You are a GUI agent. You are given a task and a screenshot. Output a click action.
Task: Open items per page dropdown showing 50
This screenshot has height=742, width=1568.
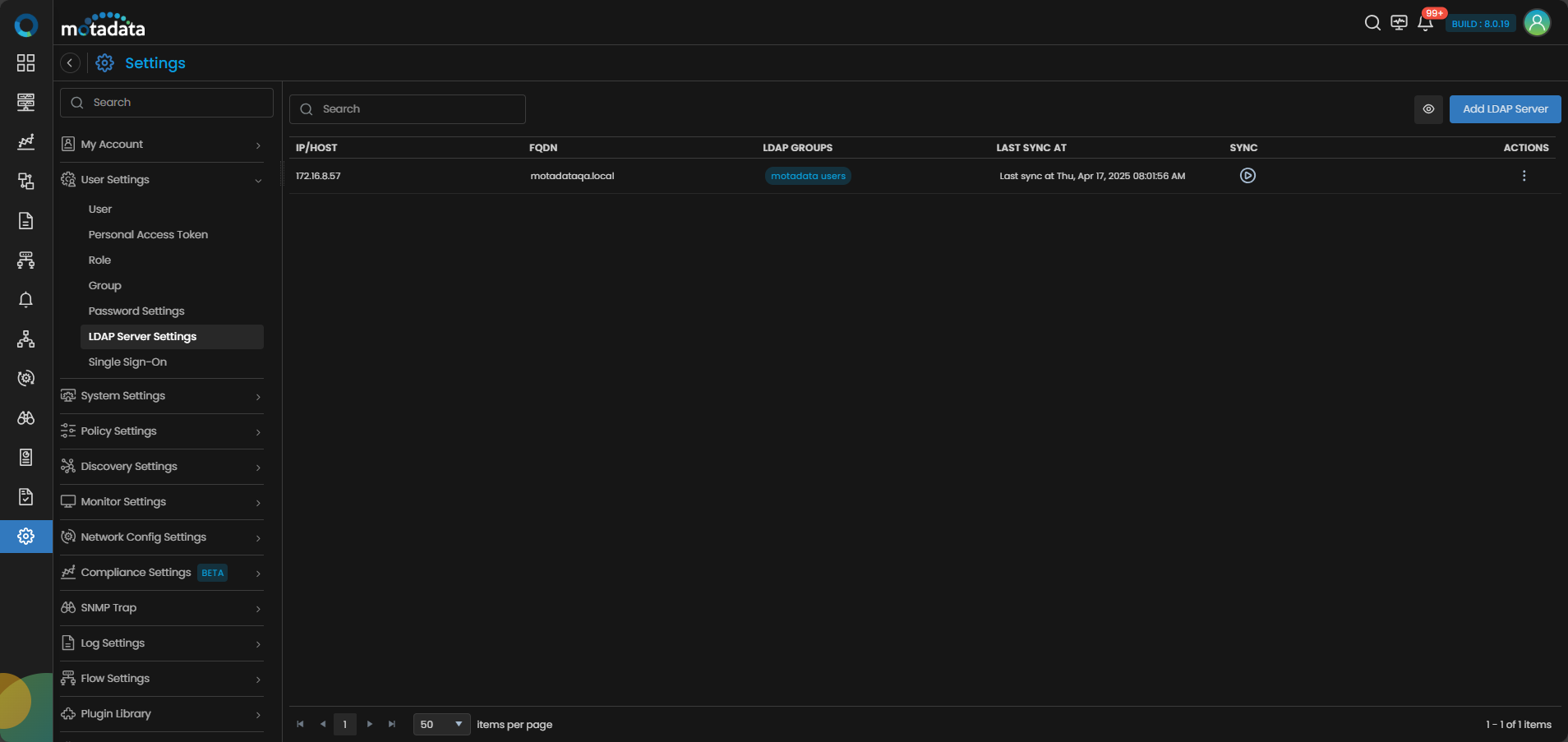click(442, 725)
